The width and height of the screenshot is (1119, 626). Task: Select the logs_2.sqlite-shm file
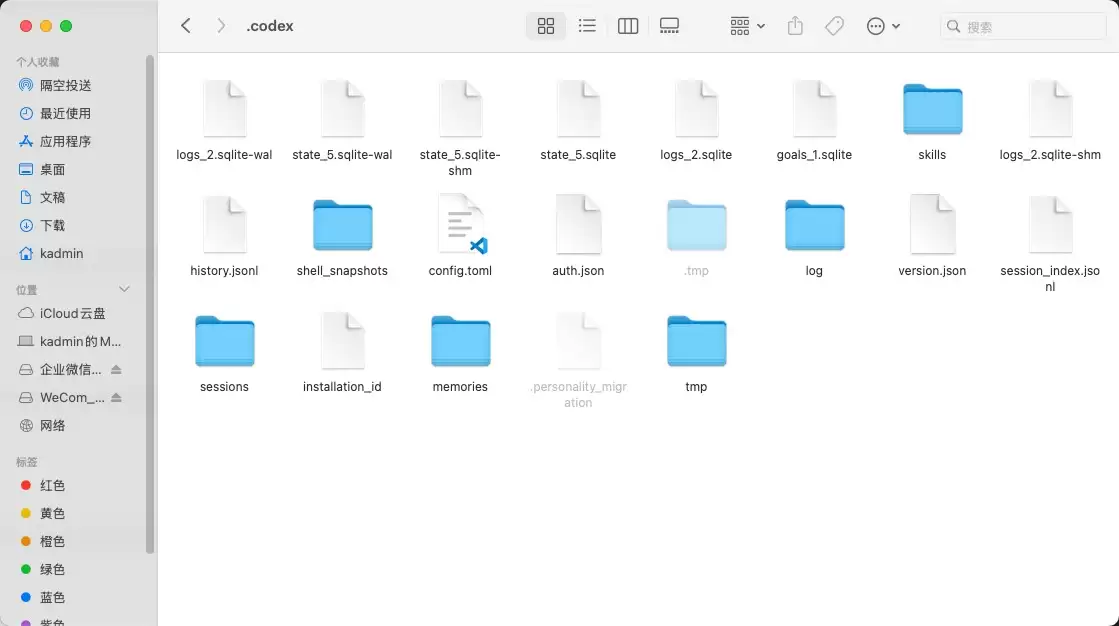[1050, 120]
